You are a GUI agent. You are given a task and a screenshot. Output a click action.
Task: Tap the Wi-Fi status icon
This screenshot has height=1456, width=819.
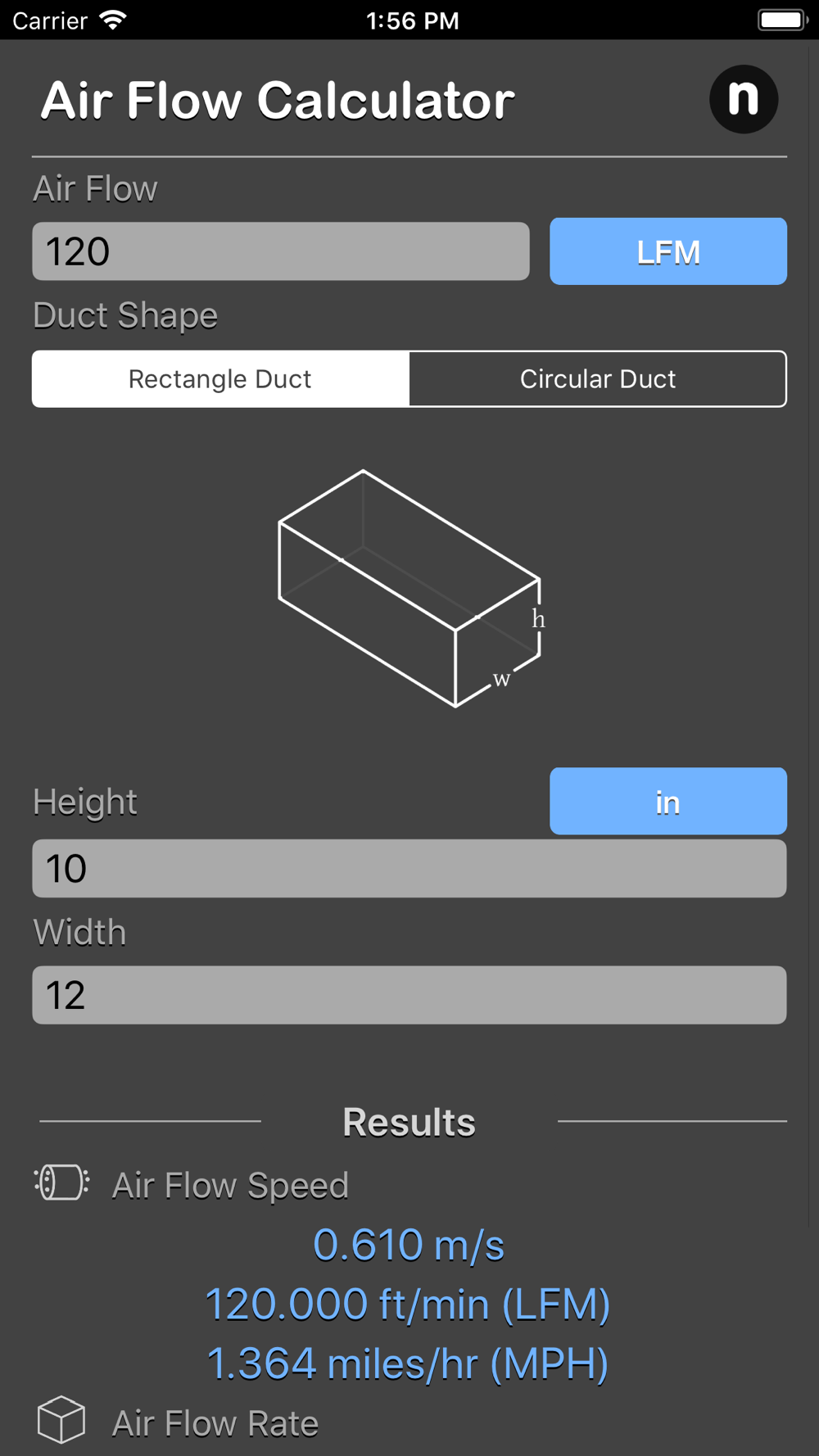click(x=113, y=20)
